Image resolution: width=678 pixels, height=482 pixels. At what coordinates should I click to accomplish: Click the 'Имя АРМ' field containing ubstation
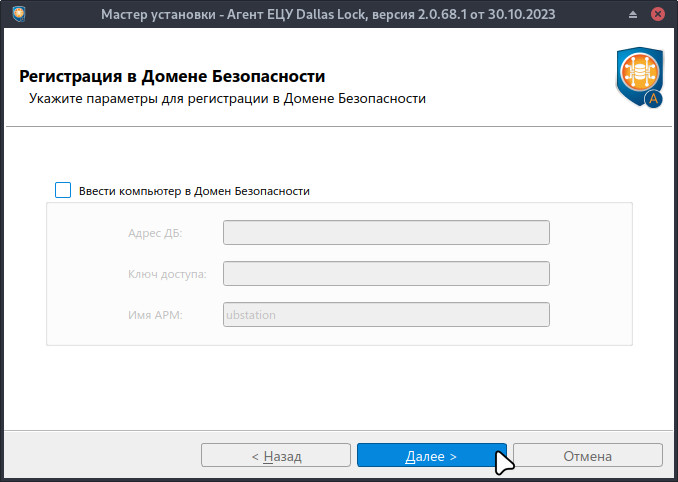[x=386, y=315]
